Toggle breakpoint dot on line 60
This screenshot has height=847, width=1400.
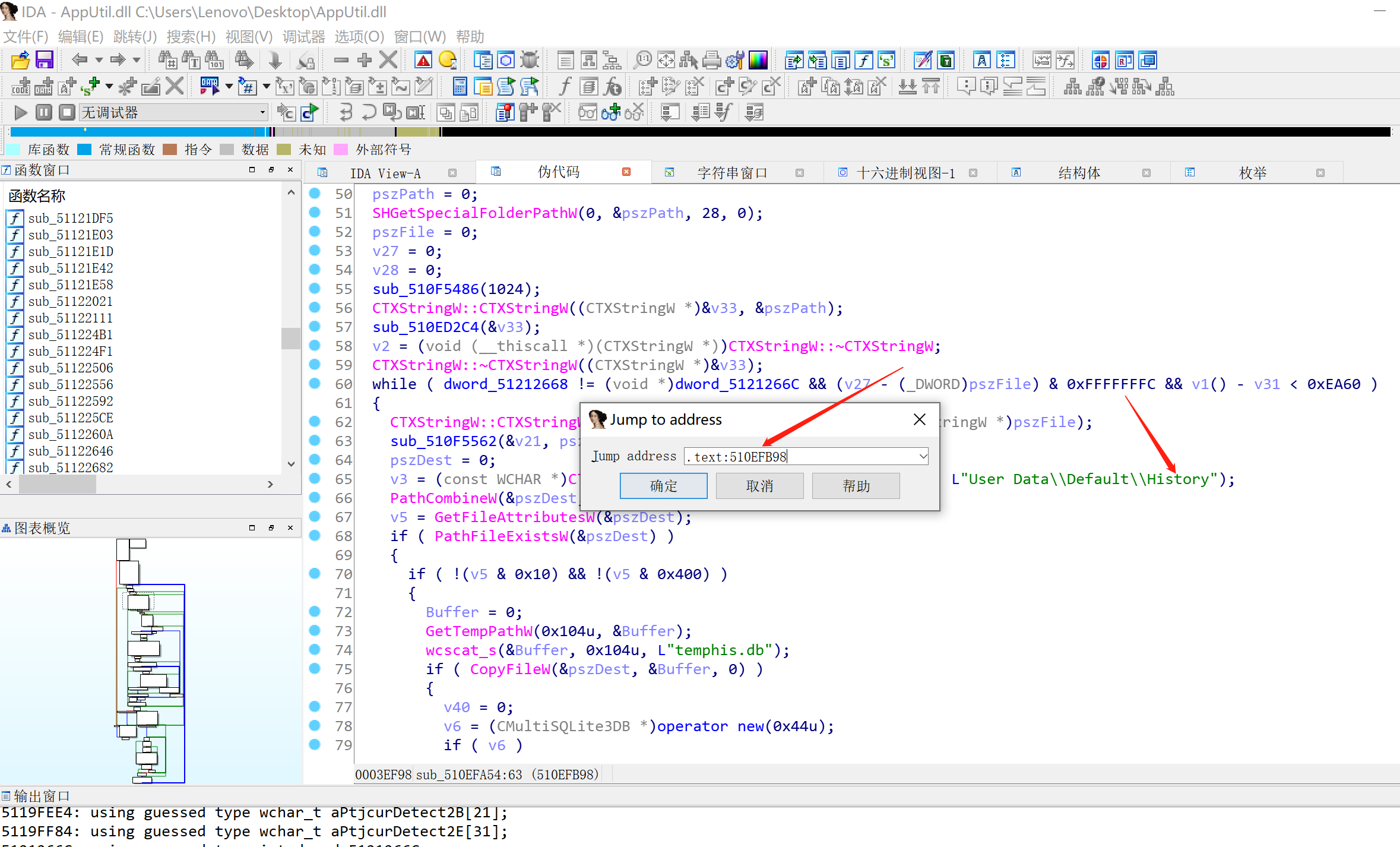(x=315, y=384)
